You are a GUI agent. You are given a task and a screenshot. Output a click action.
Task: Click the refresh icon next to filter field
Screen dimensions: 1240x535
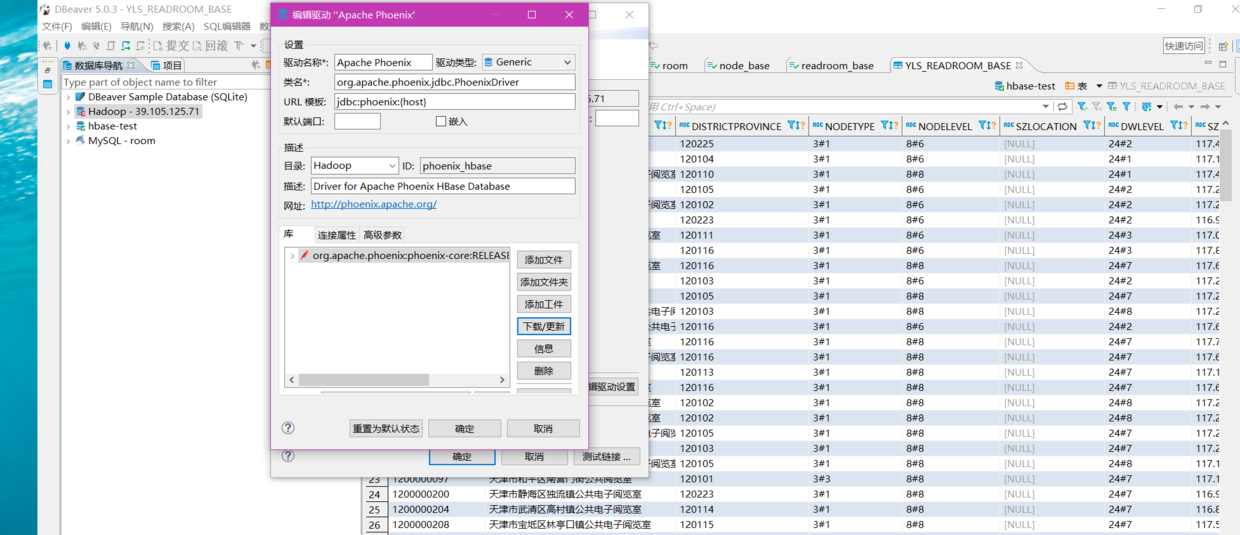(1062, 106)
